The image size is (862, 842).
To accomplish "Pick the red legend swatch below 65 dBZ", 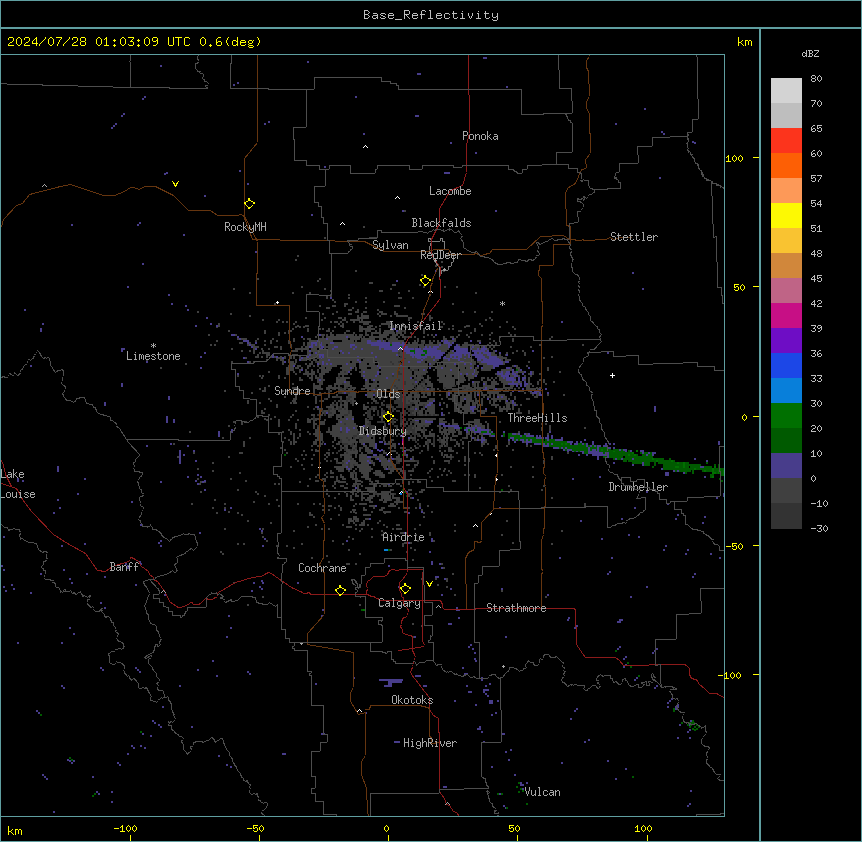I will tap(786, 140).
